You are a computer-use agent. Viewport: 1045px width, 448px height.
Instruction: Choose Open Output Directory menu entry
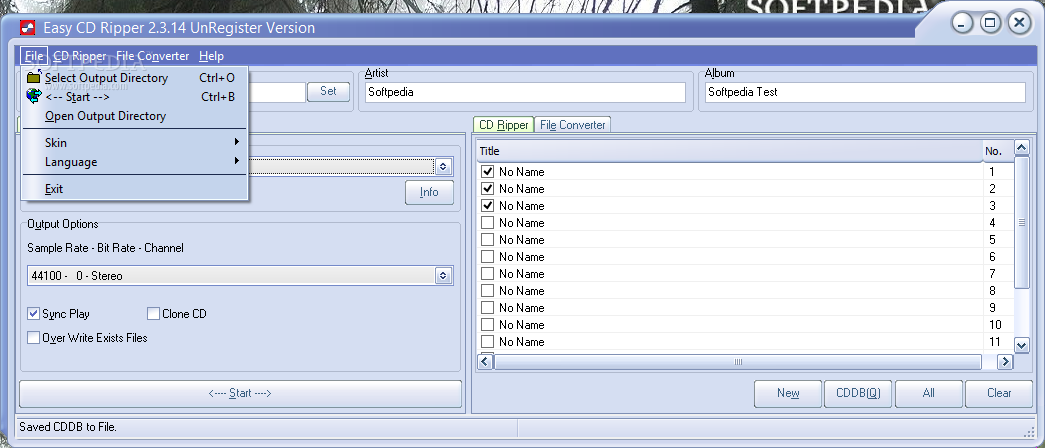coord(135,116)
